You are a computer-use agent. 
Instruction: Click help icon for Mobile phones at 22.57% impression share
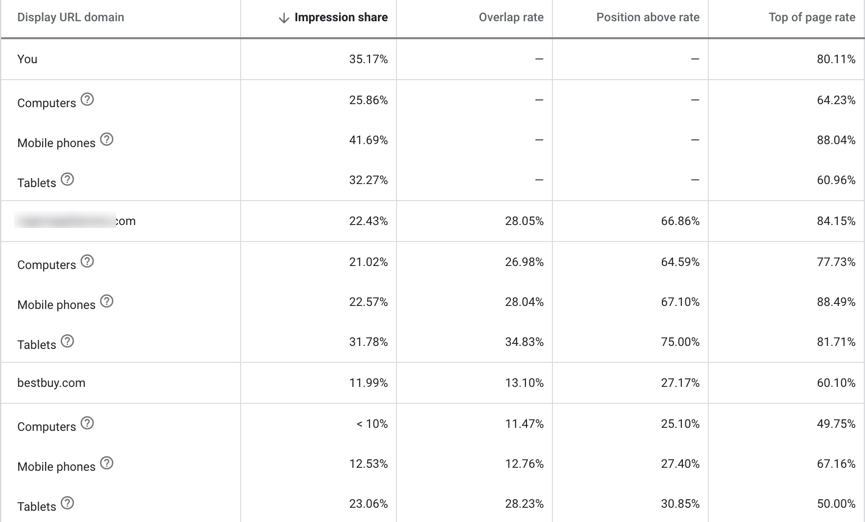106,302
